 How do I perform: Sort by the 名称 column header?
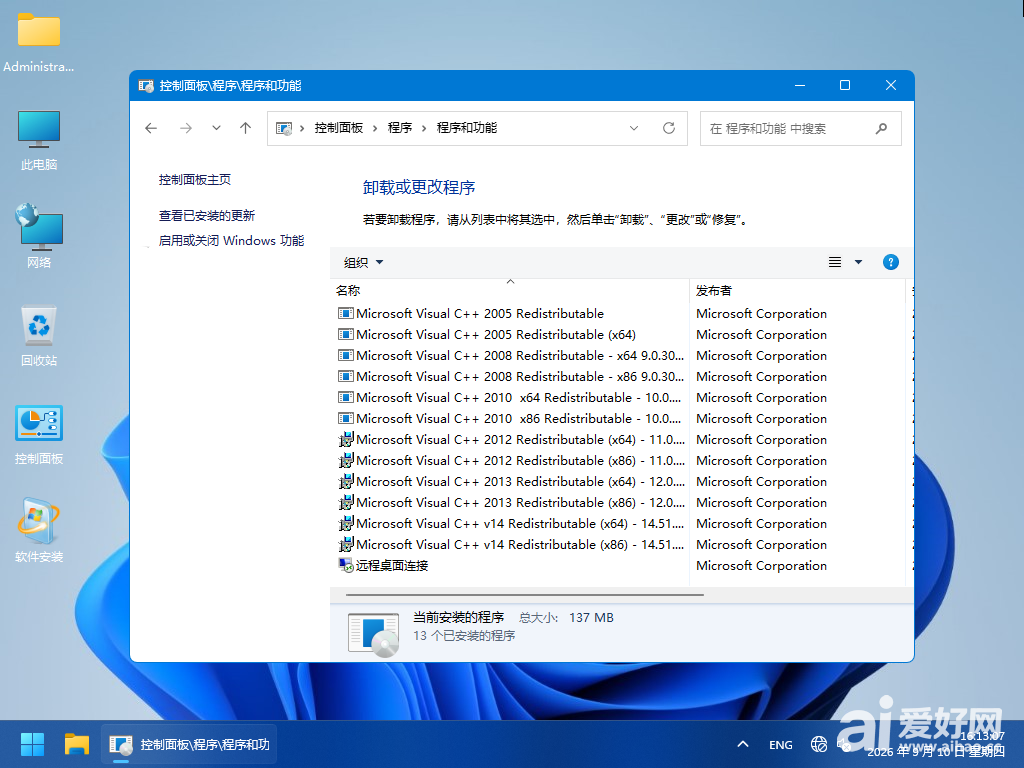point(510,290)
